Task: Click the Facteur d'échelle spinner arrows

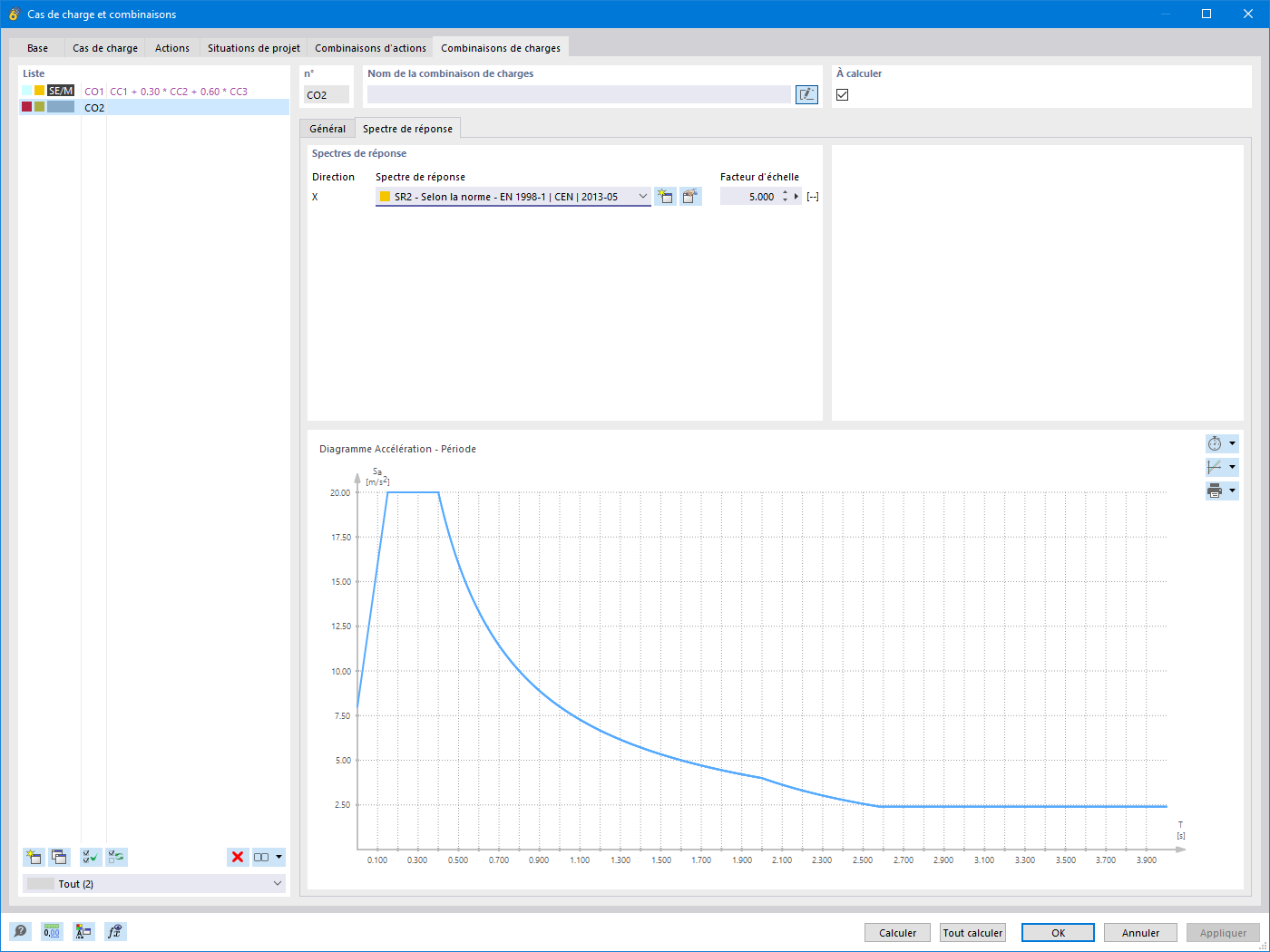Action: [x=785, y=197]
